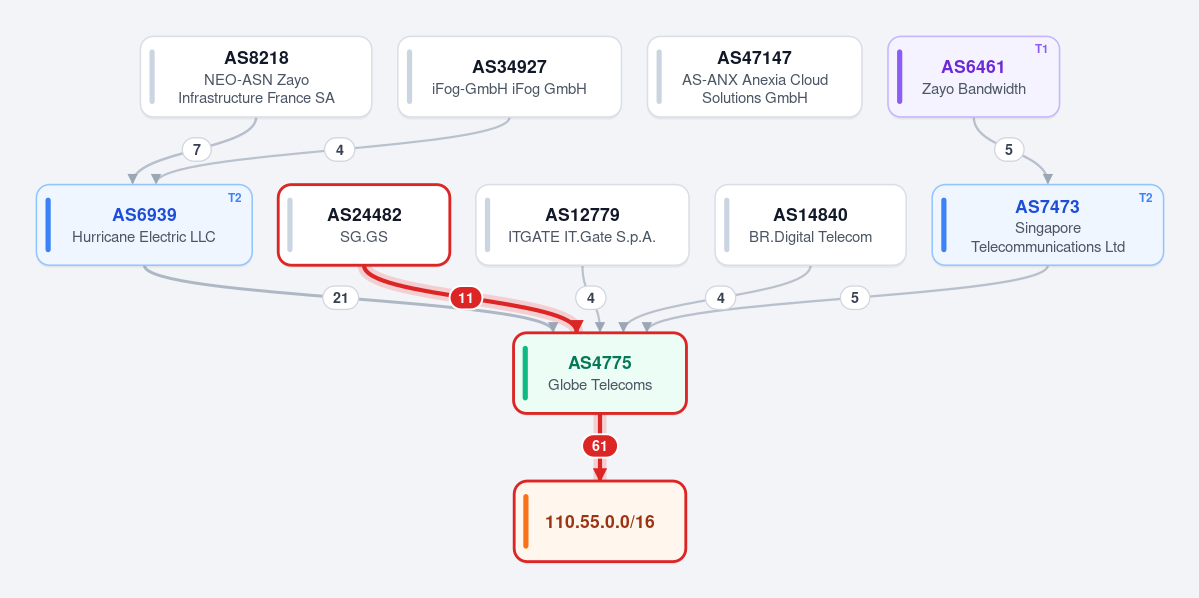Click the 110.55.0.0/16 prefix node

tap(600, 522)
